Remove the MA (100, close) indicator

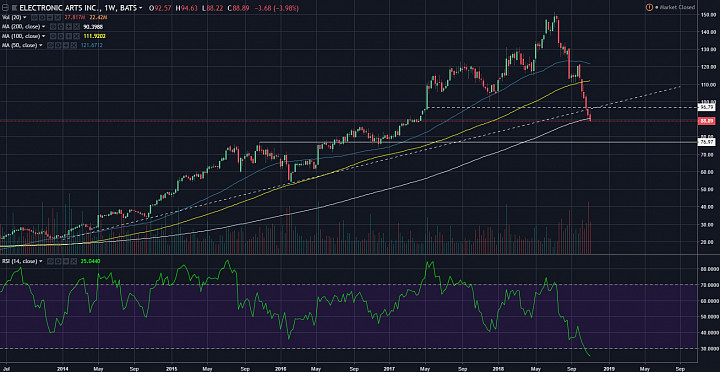76,36
